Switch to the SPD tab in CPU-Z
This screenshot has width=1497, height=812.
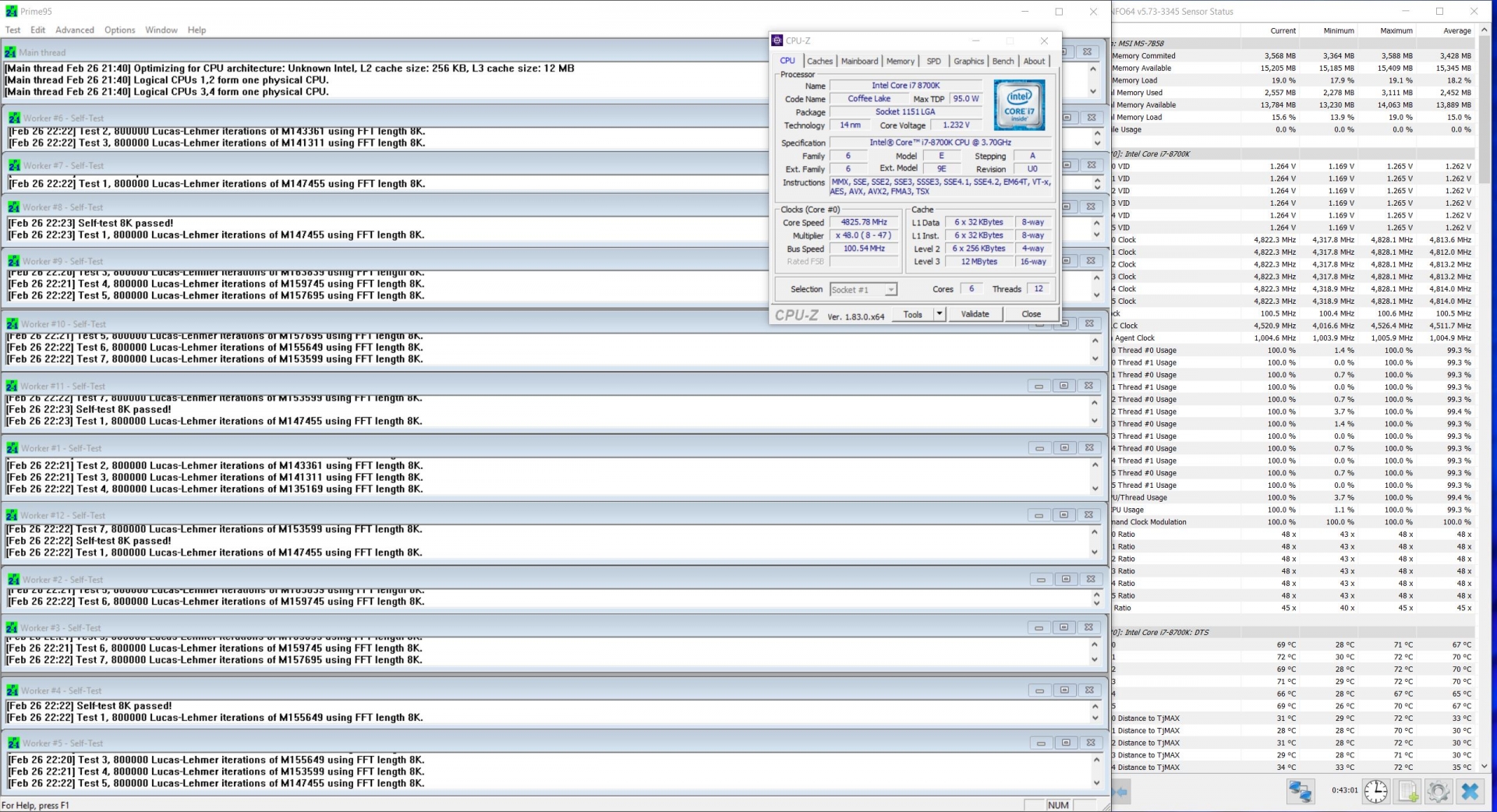933,61
